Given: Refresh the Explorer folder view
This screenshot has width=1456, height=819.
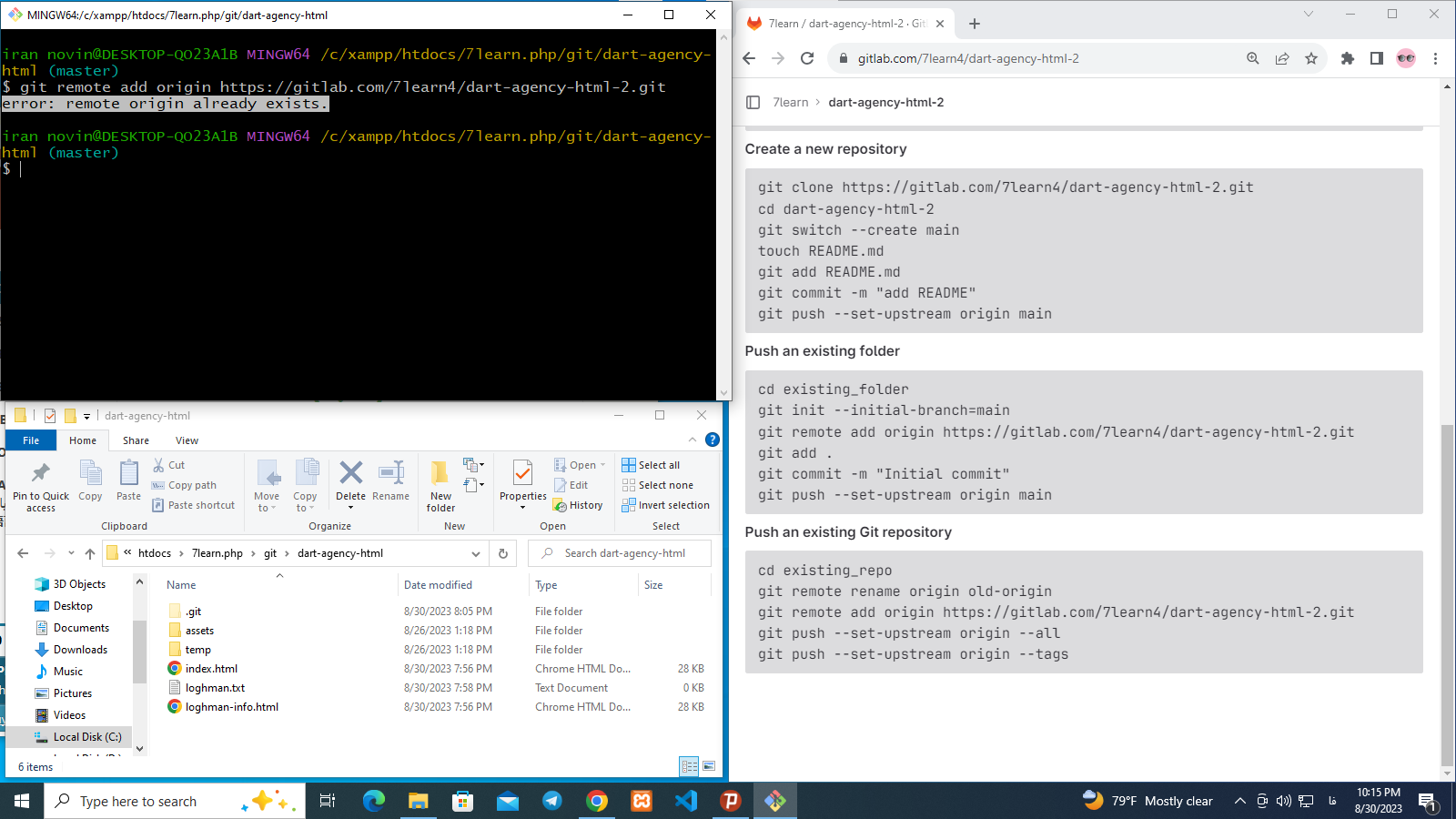Looking at the screenshot, I should point(503,553).
